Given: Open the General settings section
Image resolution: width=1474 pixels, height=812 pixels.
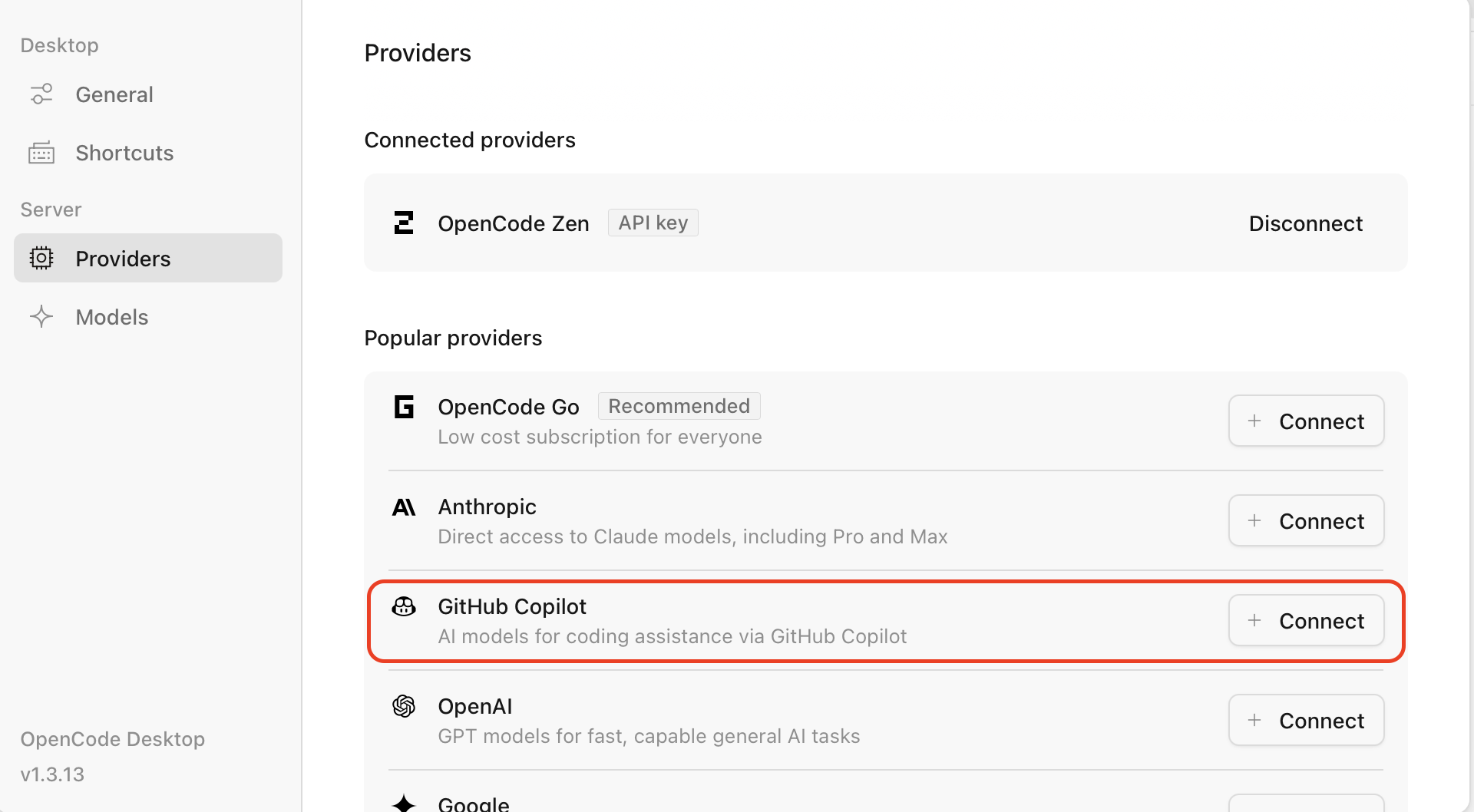Looking at the screenshot, I should click(114, 94).
